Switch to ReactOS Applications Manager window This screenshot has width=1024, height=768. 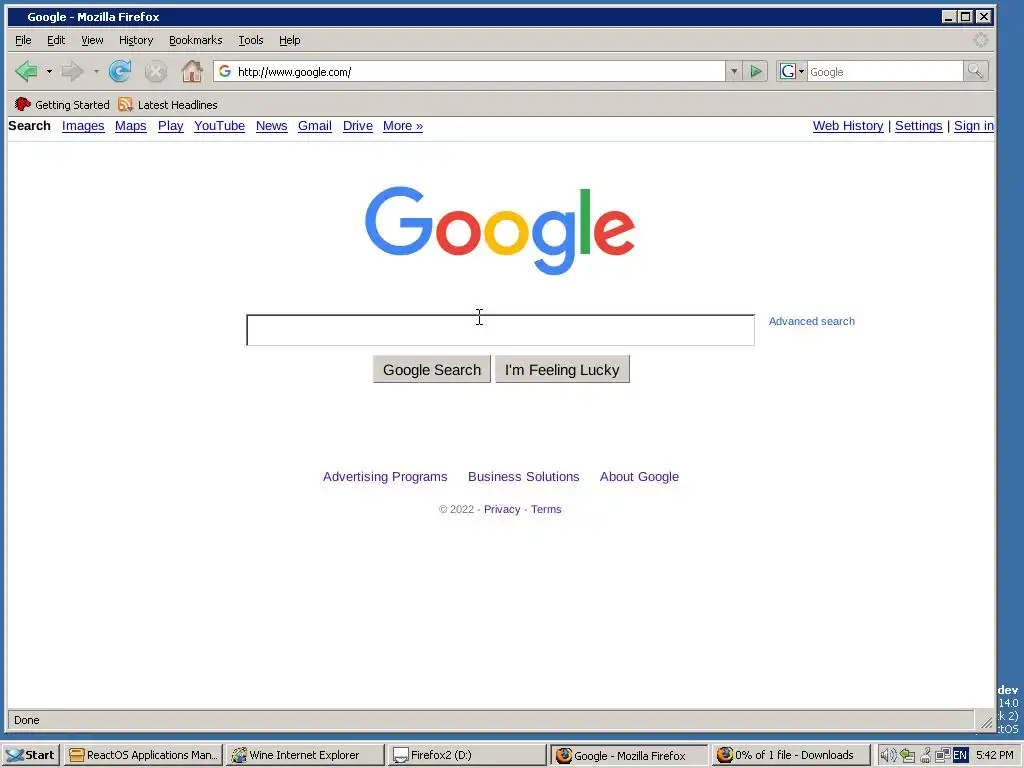(x=144, y=755)
